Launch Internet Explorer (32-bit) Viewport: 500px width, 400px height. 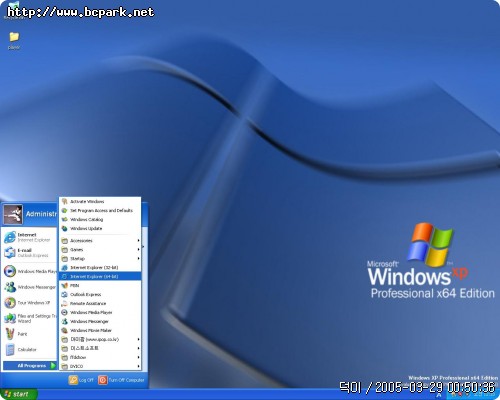(100, 268)
